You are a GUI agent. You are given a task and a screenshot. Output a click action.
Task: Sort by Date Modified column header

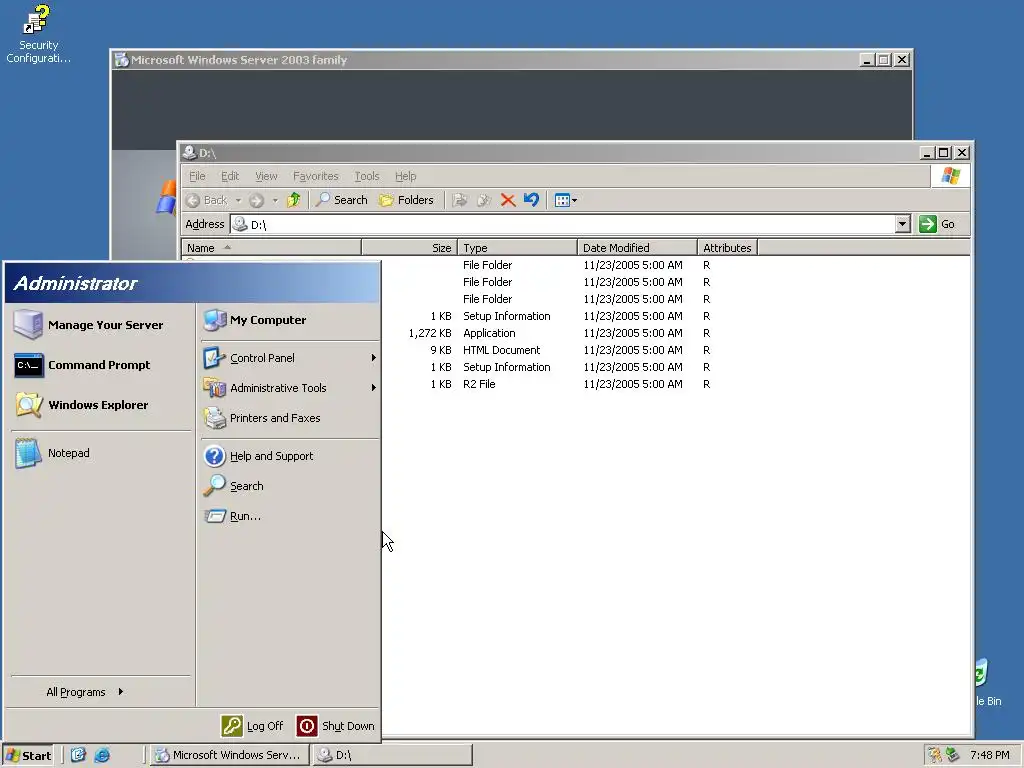click(637, 248)
